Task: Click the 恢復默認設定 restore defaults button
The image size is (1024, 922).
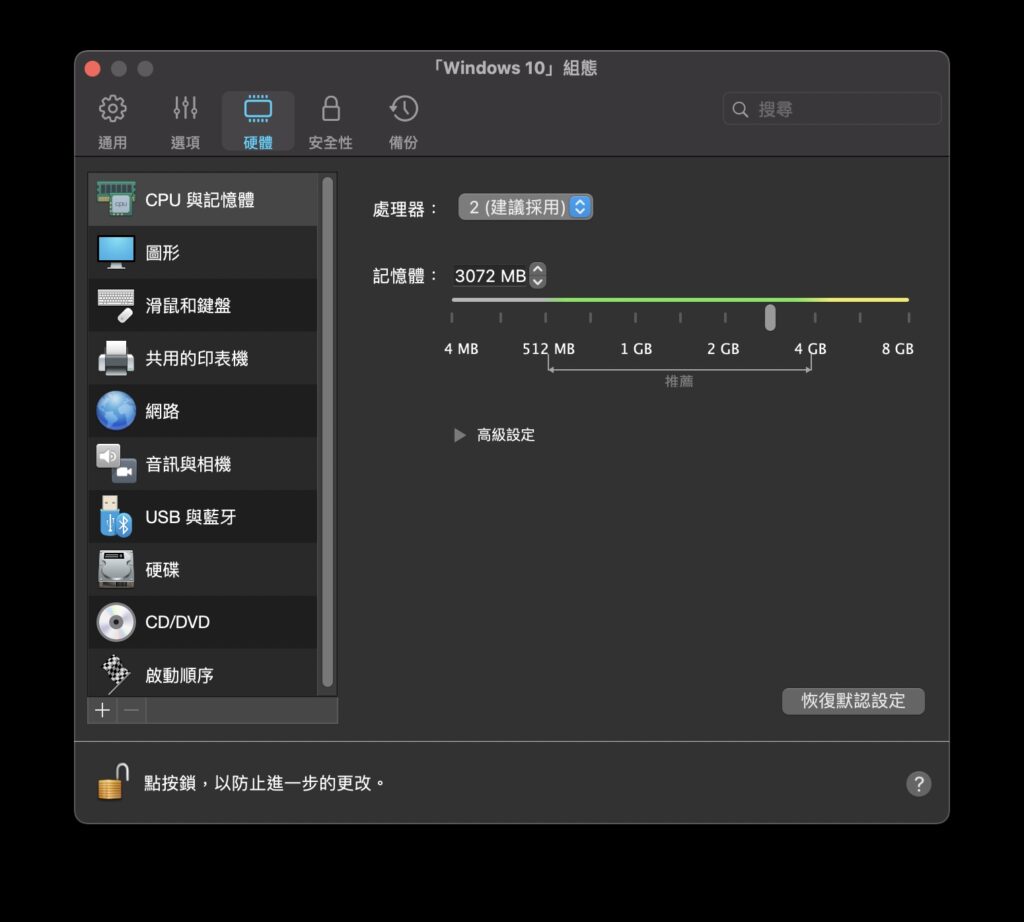Action: pos(853,701)
